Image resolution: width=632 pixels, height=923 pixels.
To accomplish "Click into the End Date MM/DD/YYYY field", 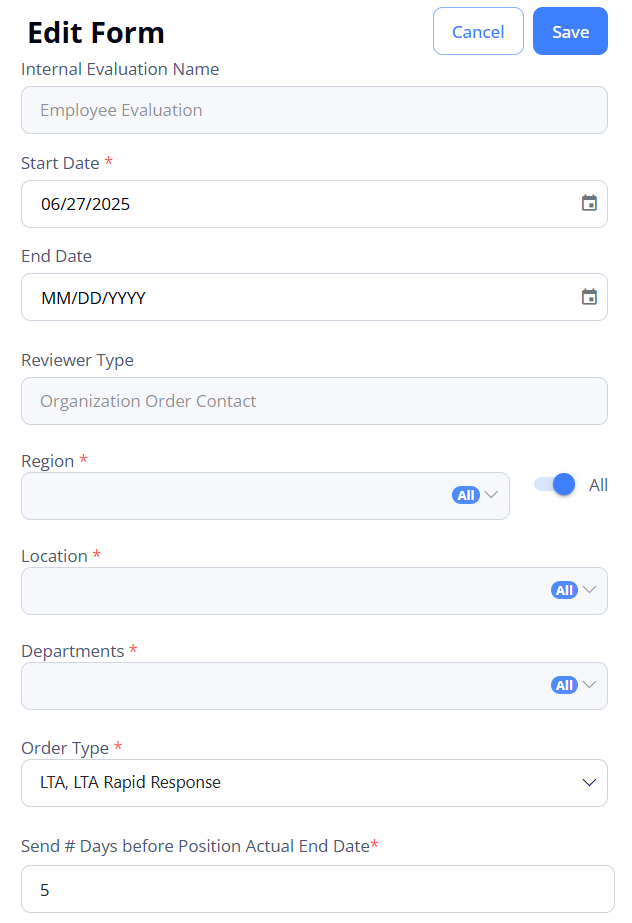I will [x=250, y=297].
